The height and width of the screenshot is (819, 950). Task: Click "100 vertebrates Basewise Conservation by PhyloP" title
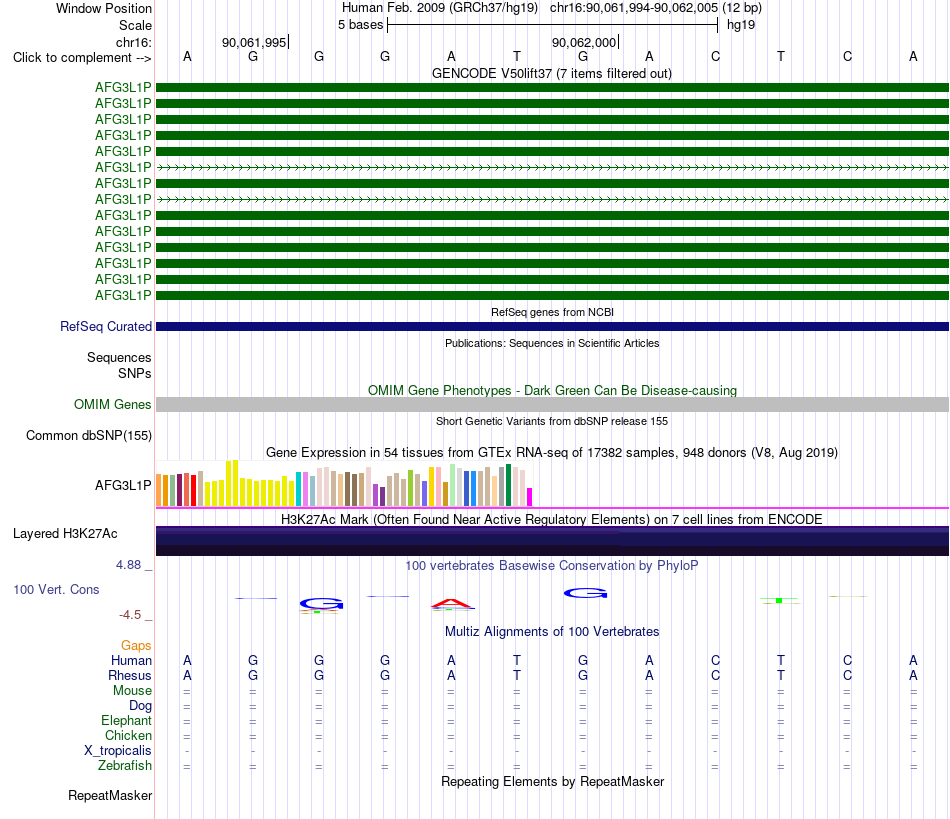pos(552,565)
